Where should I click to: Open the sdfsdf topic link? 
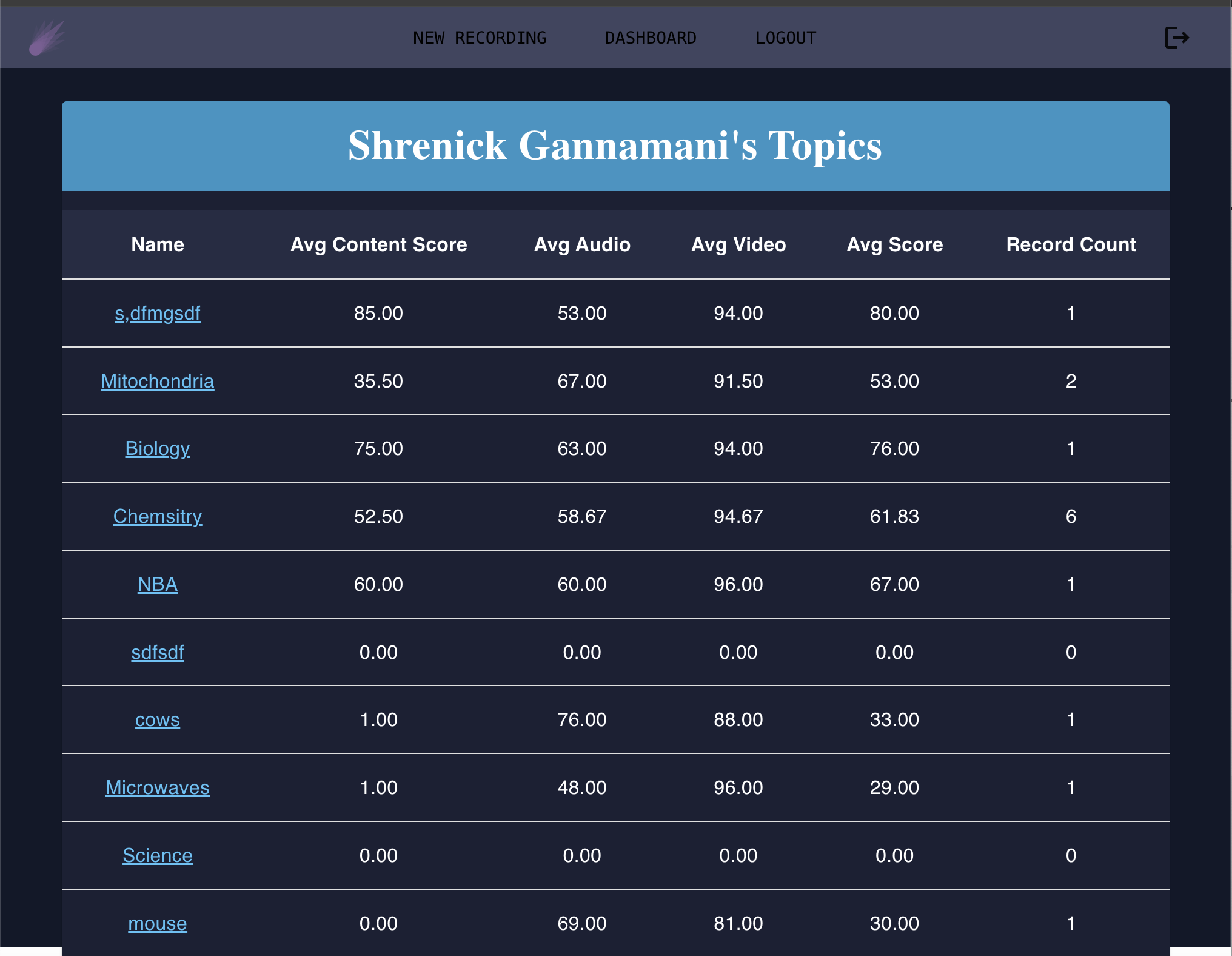pyautogui.click(x=158, y=653)
